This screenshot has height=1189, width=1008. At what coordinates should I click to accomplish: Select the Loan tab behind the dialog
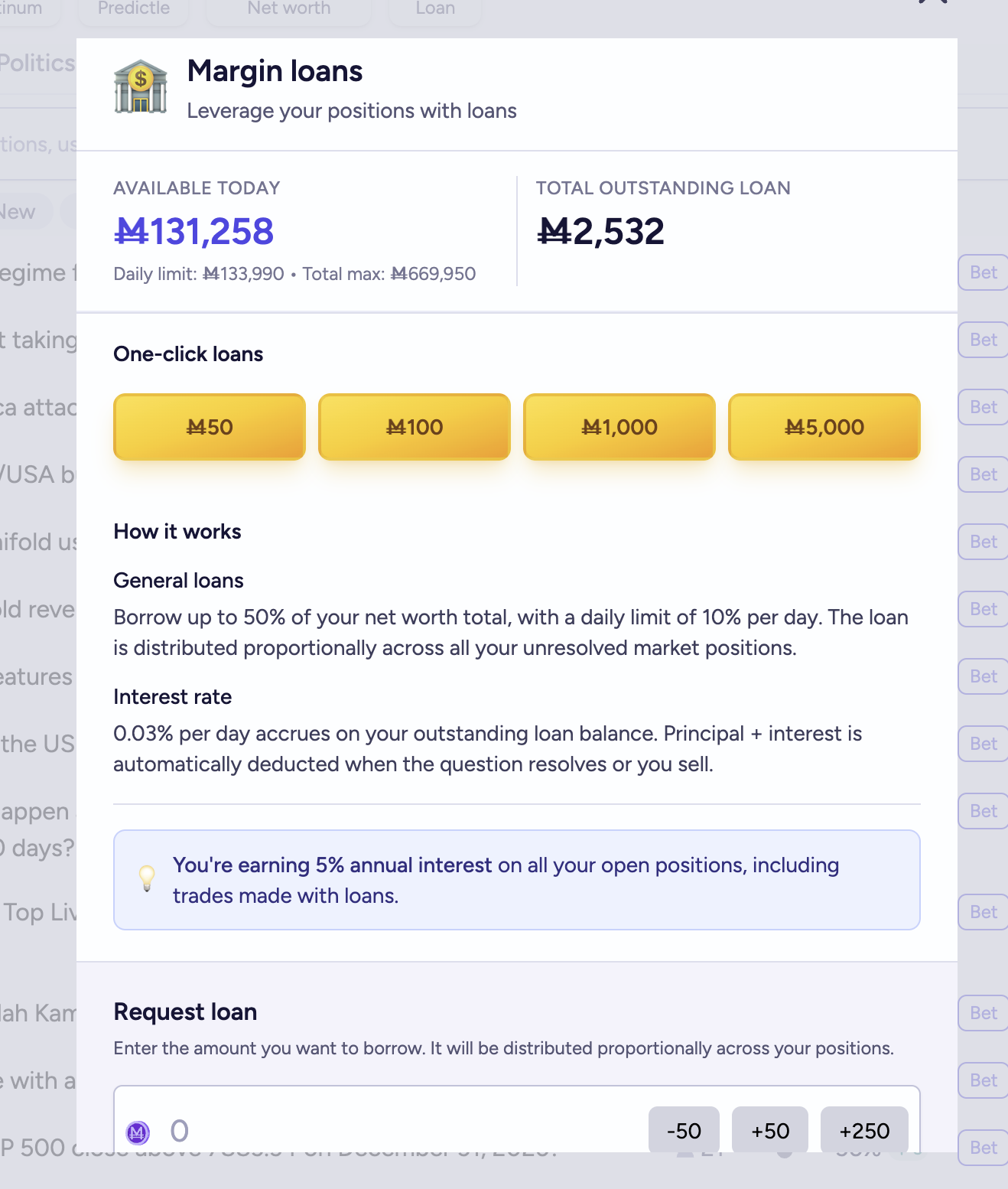[x=435, y=8]
